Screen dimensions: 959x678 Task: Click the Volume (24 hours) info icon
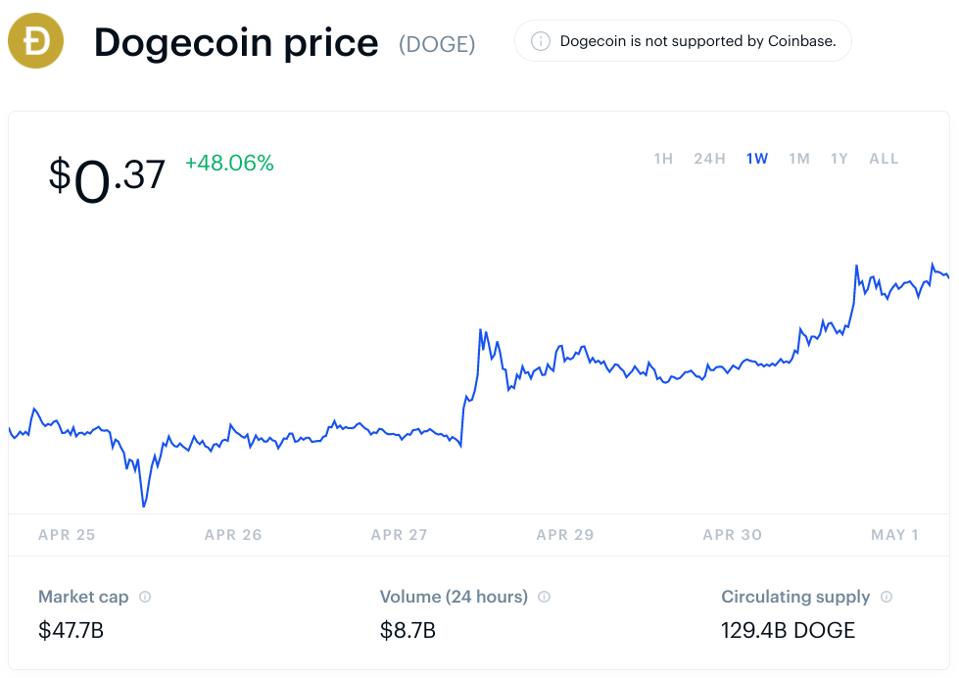(x=543, y=597)
